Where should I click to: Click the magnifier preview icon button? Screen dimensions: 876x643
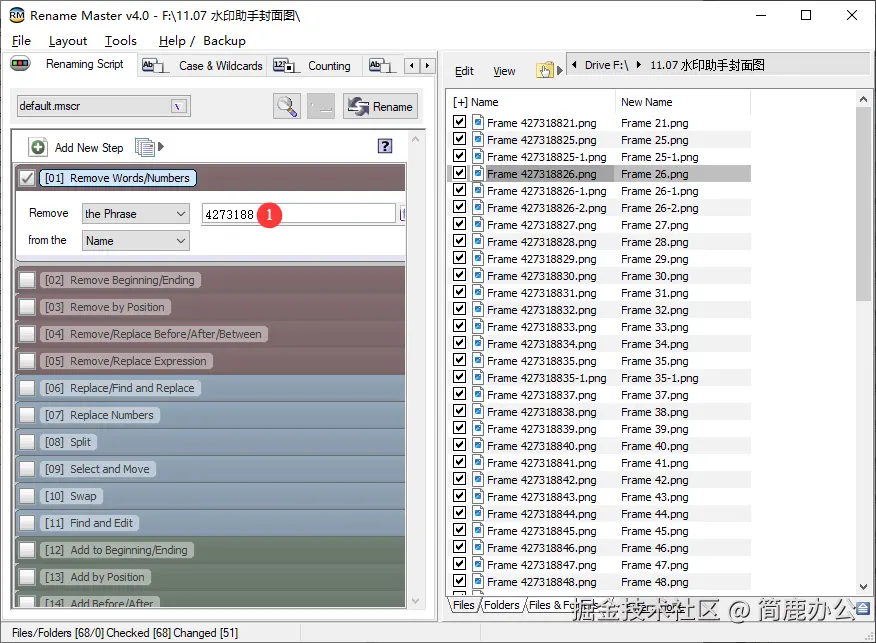(287, 106)
